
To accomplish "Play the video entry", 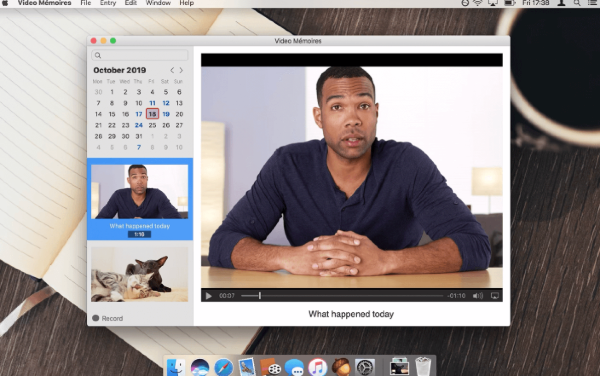I will [x=209, y=296].
